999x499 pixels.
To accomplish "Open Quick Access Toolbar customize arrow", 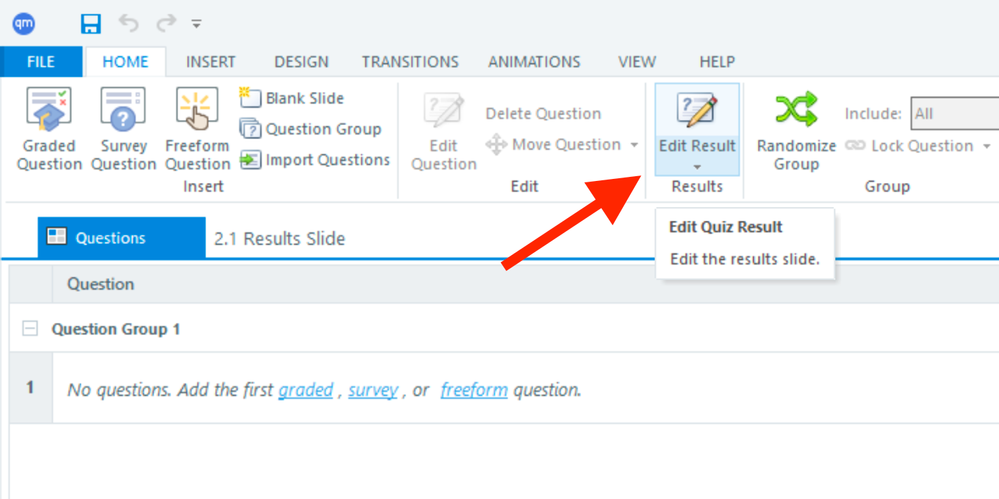I will [197, 24].
